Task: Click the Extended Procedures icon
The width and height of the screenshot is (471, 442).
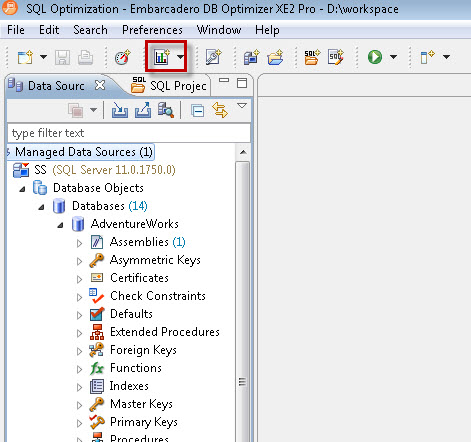Action: point(97,332)
